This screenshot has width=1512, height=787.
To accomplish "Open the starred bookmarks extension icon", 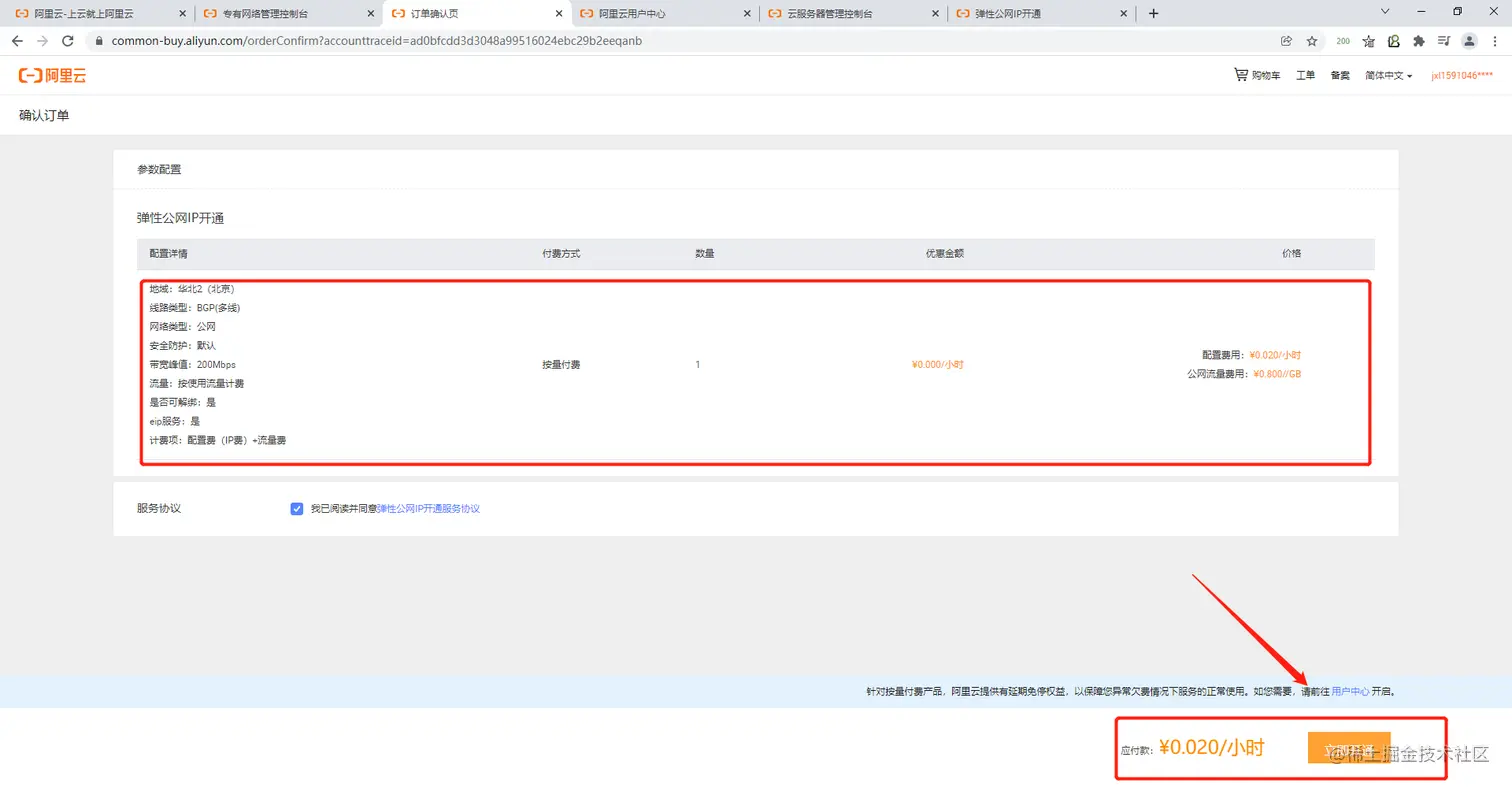I will (x=1368, y=41).
